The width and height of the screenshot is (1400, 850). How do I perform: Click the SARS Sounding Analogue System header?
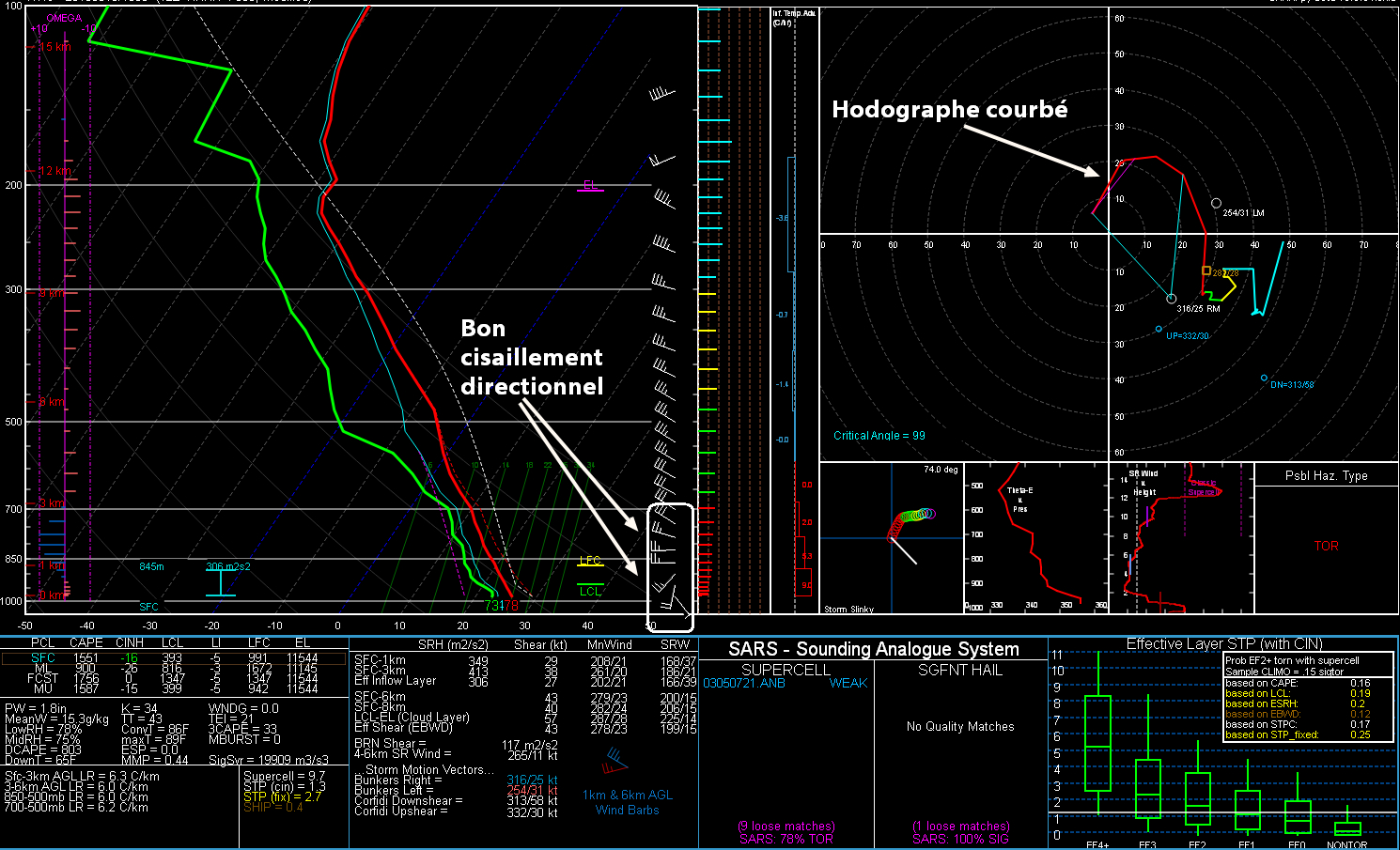[x=874, y=649]
